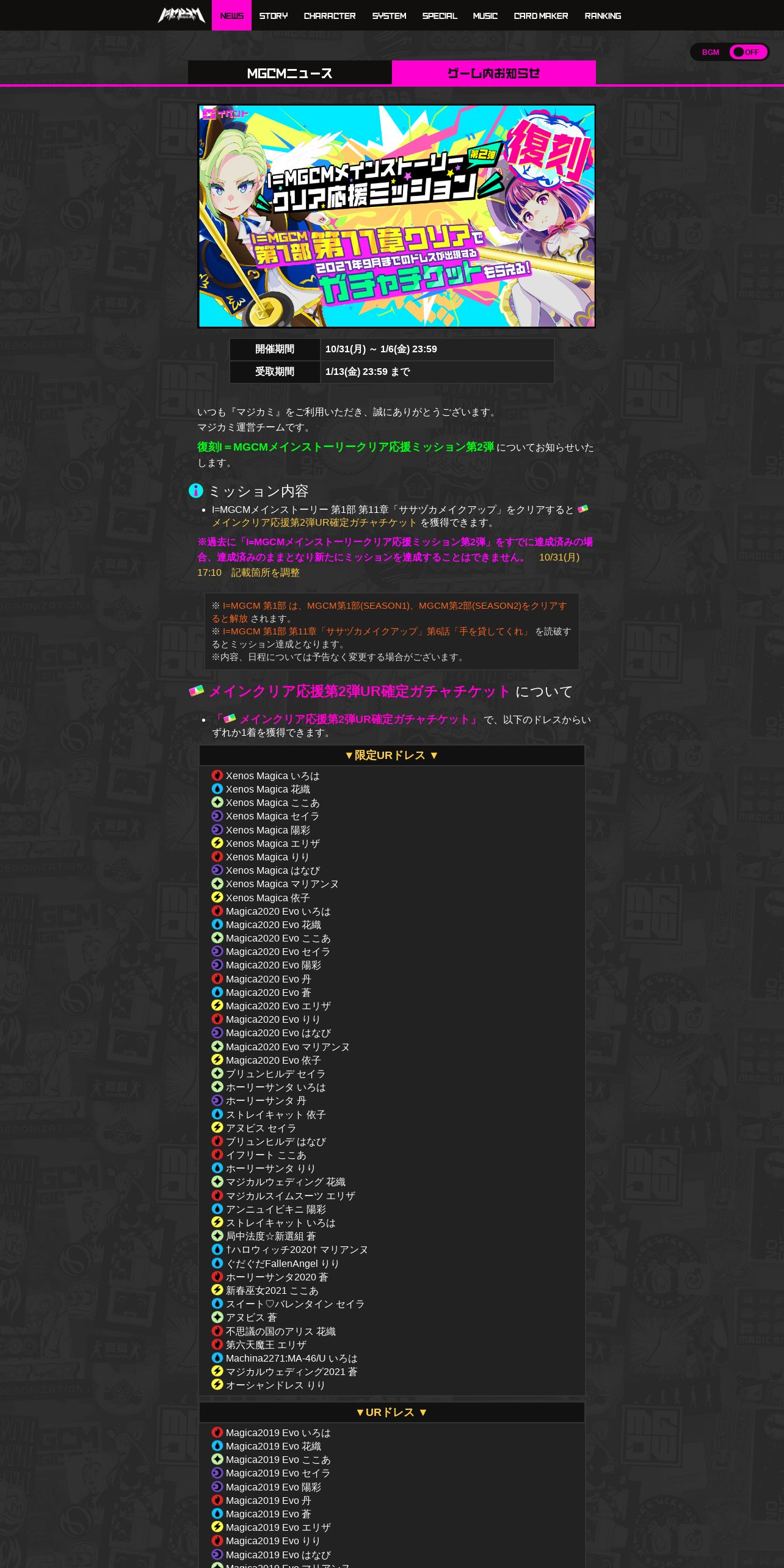Click the fire icon of イフリート ここあ
Viewport: 784px width, 1568px height.
tap(217, 1154)
